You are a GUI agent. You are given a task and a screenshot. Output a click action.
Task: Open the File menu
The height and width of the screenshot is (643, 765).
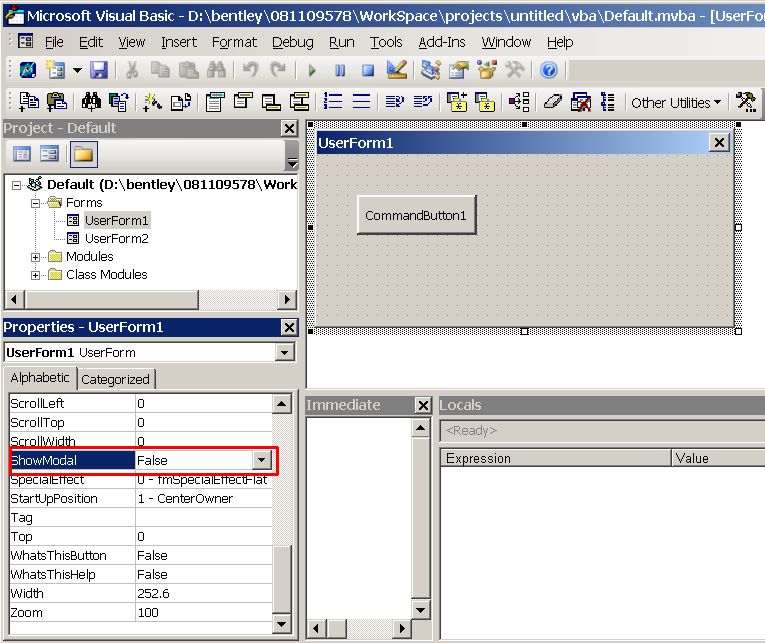tap(54, 42)
